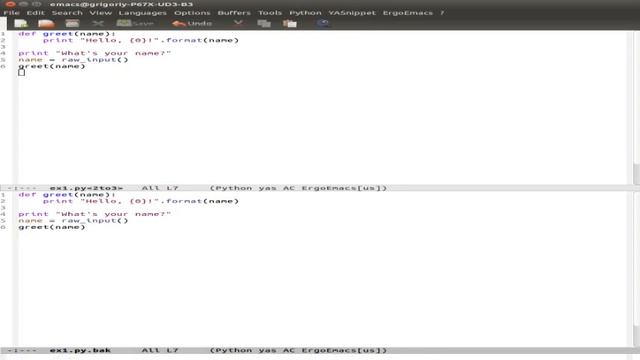The width and height of the screenshot is (640, 360).
Task: Click the lower pane's vertical scrollbar thumb
Action: 636,336
